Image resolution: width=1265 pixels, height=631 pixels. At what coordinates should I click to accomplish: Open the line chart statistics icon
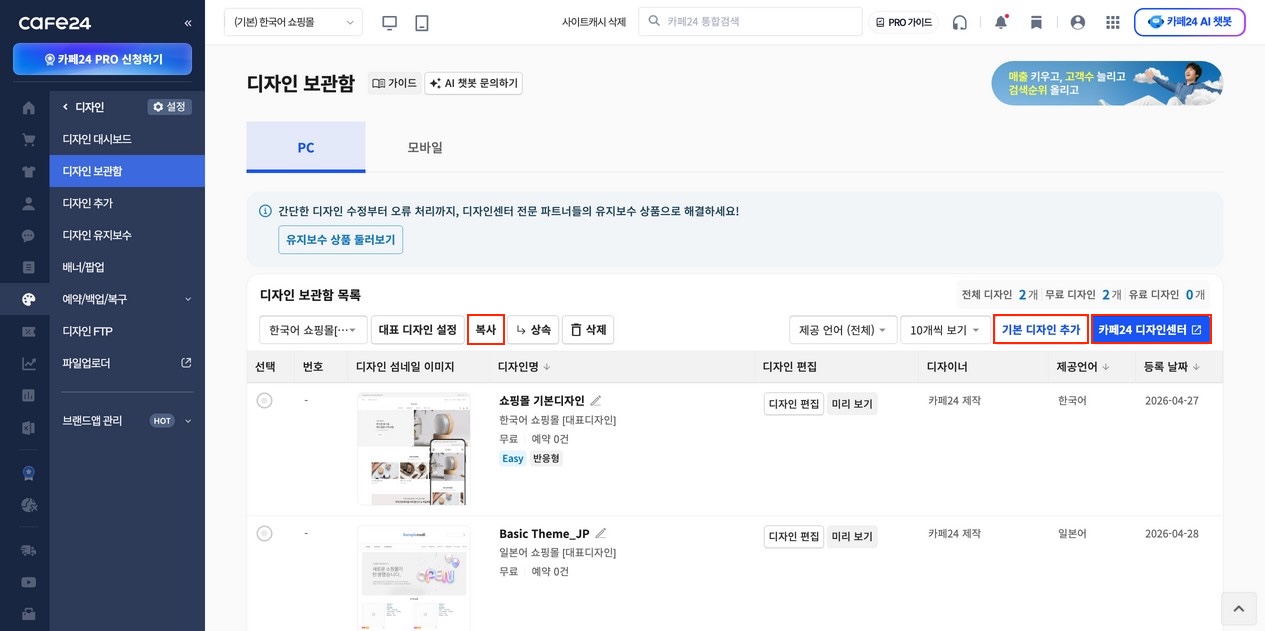tap(28, 363)
